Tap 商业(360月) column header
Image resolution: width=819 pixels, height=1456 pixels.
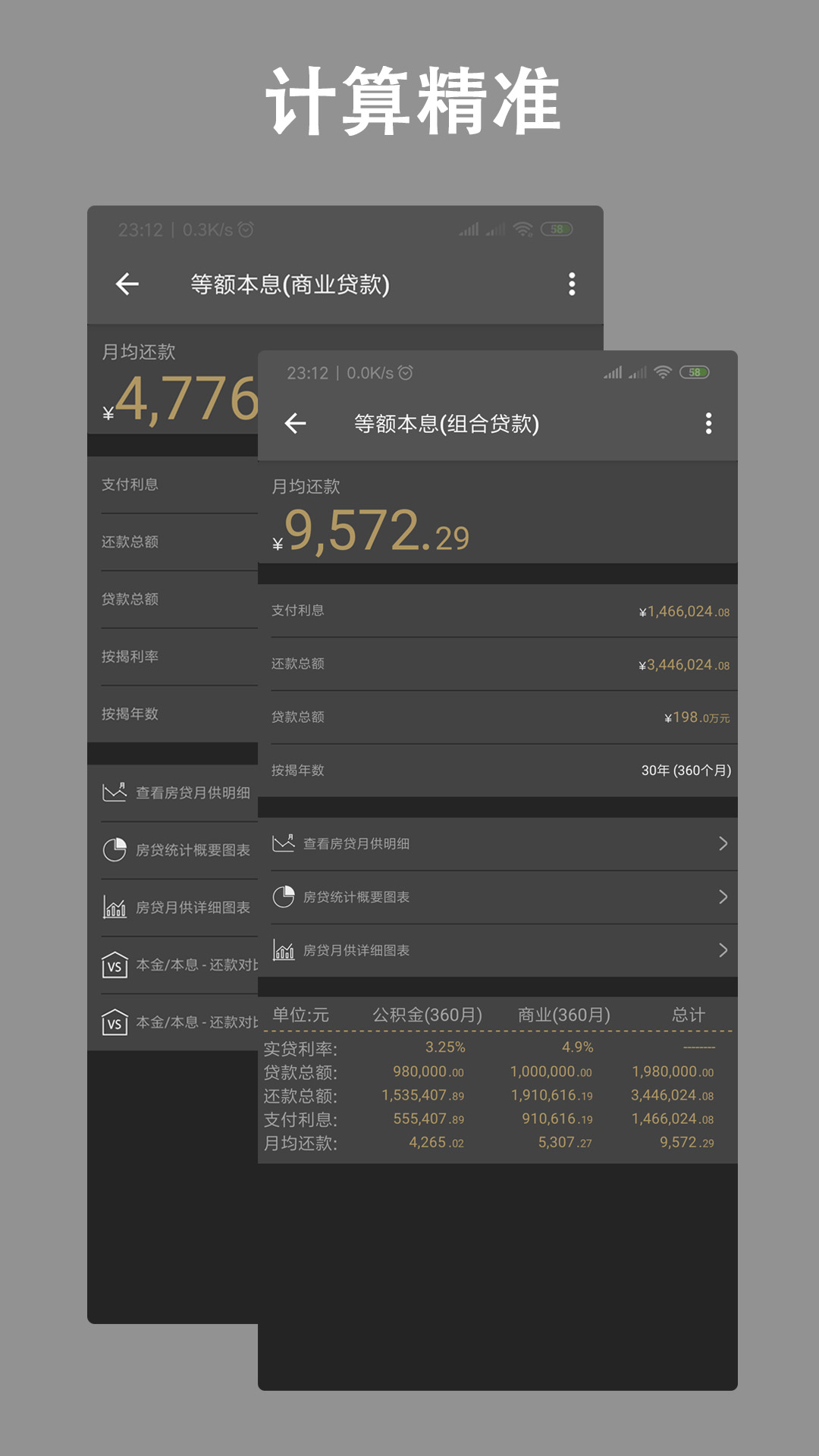click(x=563, y=1015)
